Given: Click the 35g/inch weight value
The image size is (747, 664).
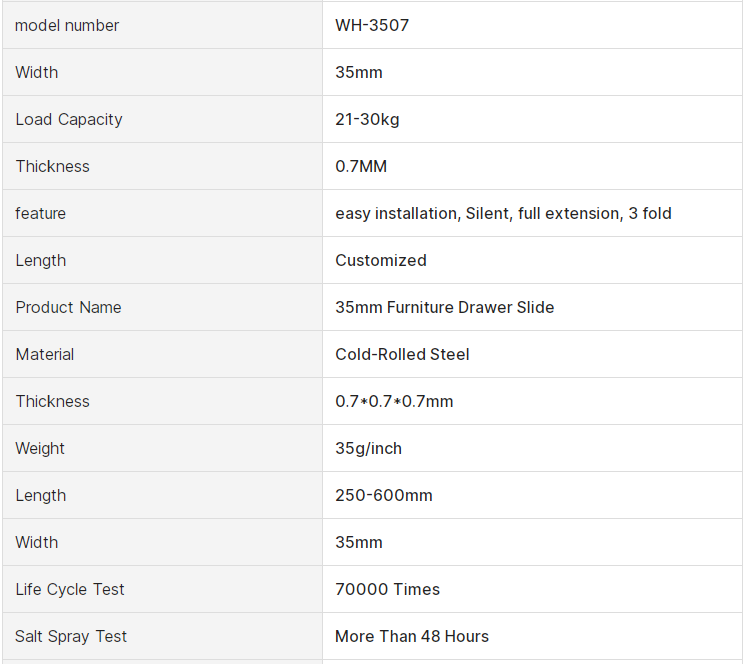Looking at the screenshot, I should 369,448.
